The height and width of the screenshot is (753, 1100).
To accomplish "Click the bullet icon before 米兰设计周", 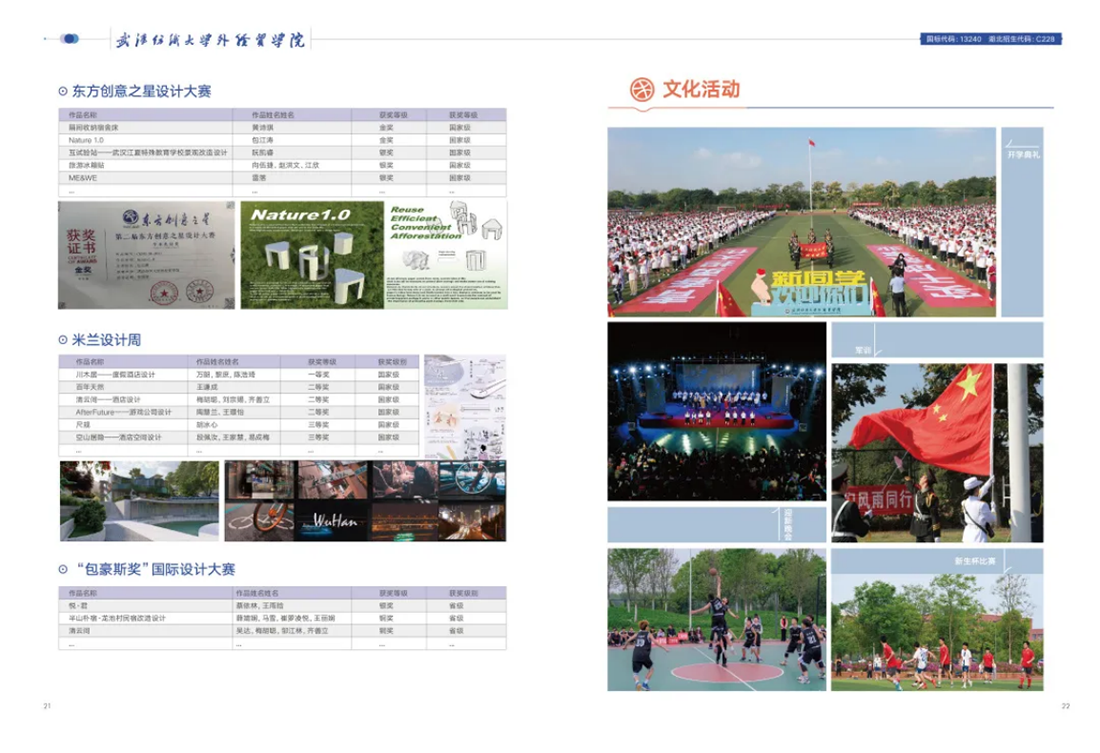I will [x=63, y=340].
